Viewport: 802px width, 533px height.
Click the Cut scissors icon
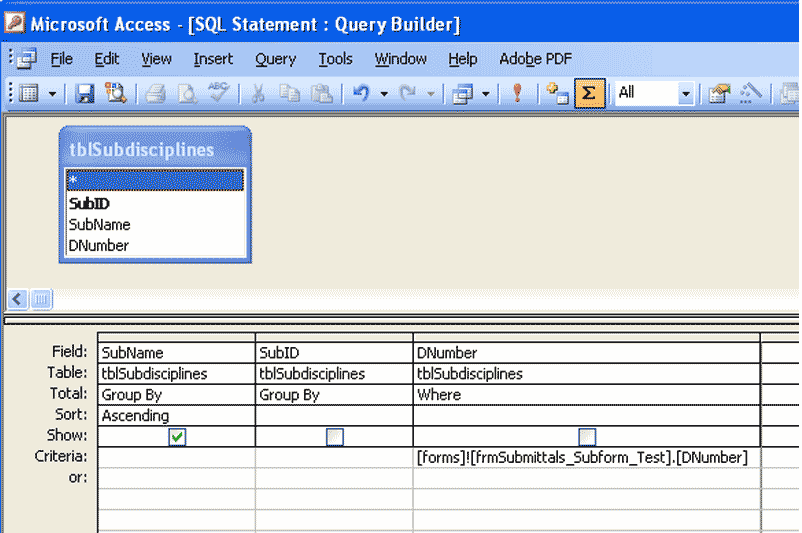click(x=257, y=94)
